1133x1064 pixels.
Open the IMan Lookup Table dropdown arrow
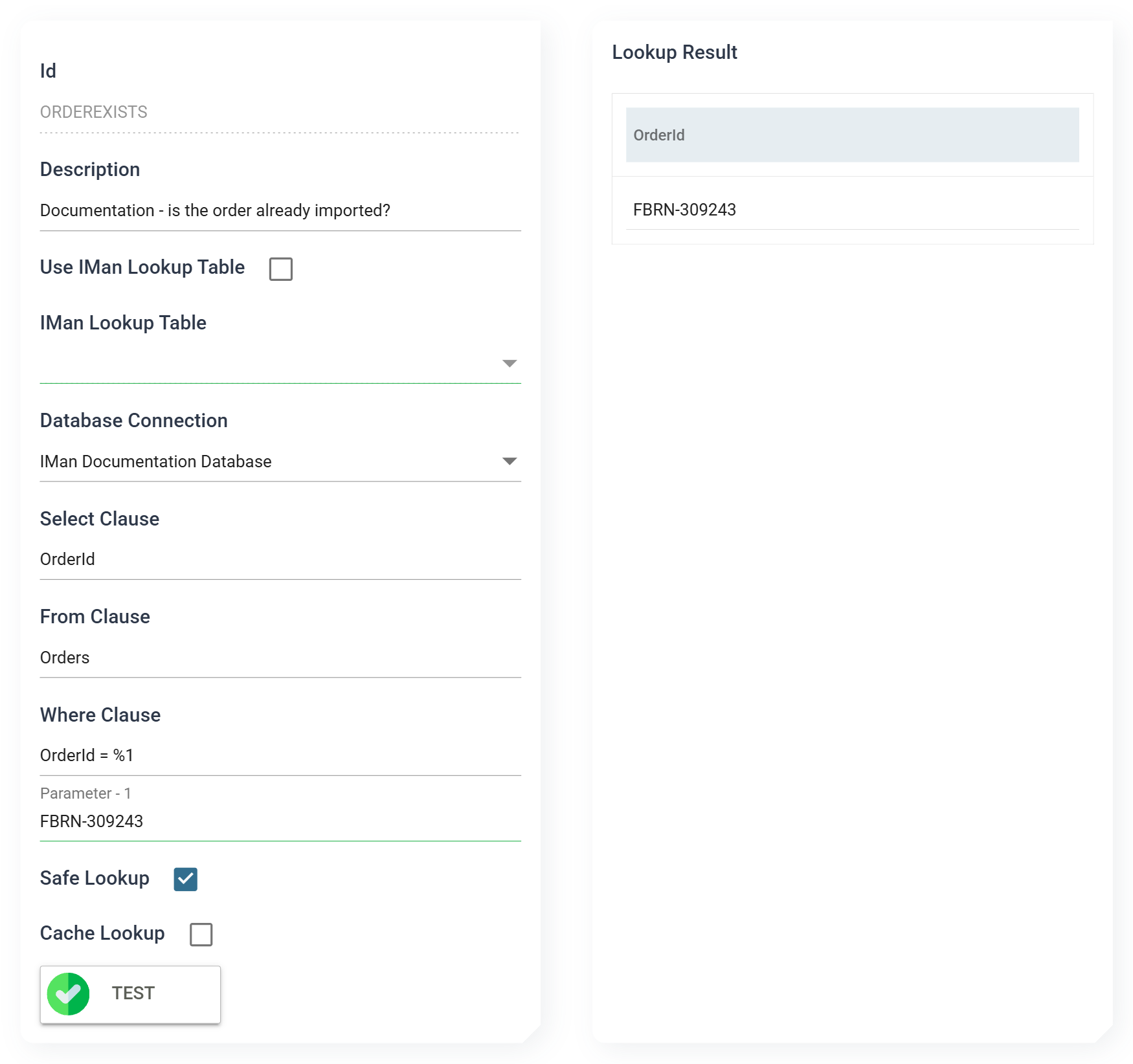coord(510,364)
